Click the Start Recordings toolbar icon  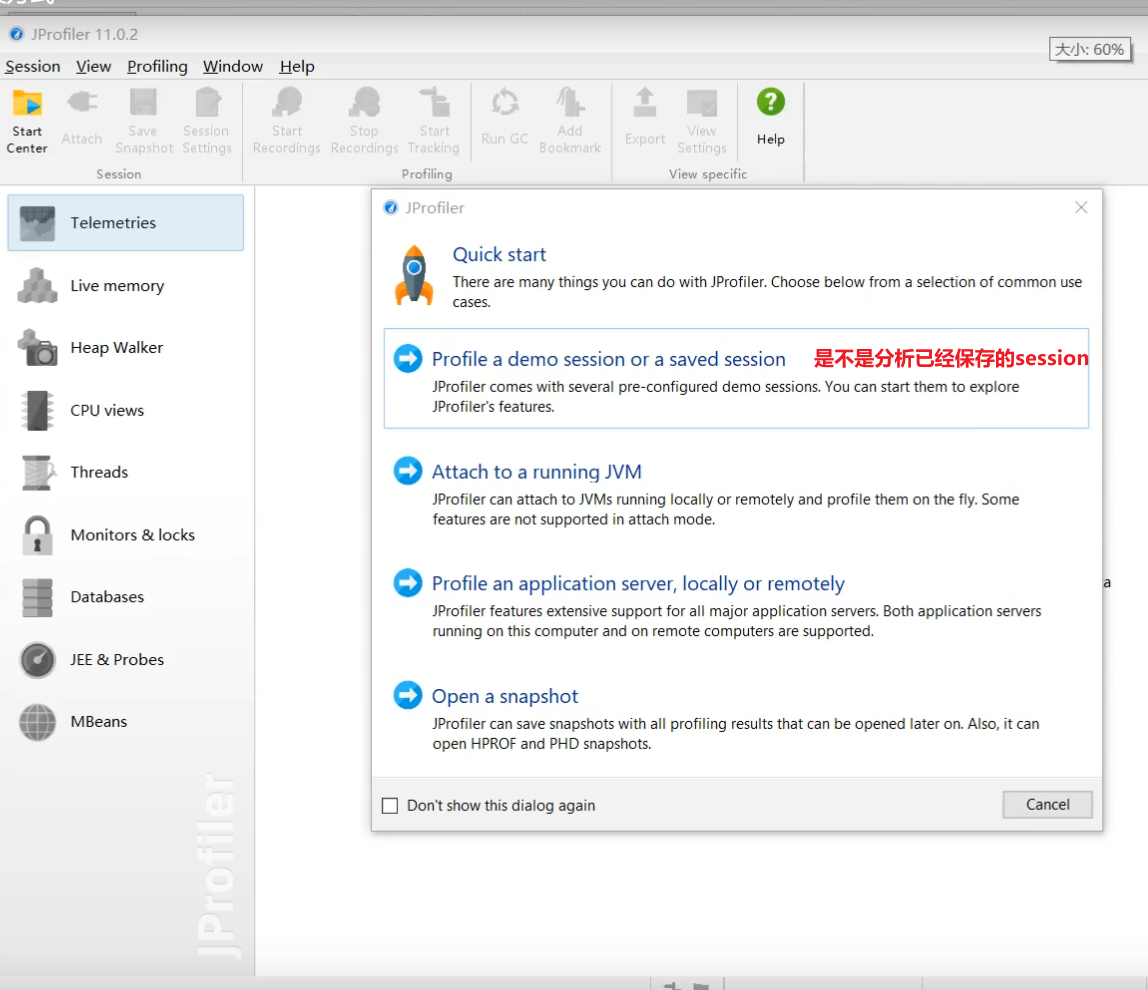286,103
